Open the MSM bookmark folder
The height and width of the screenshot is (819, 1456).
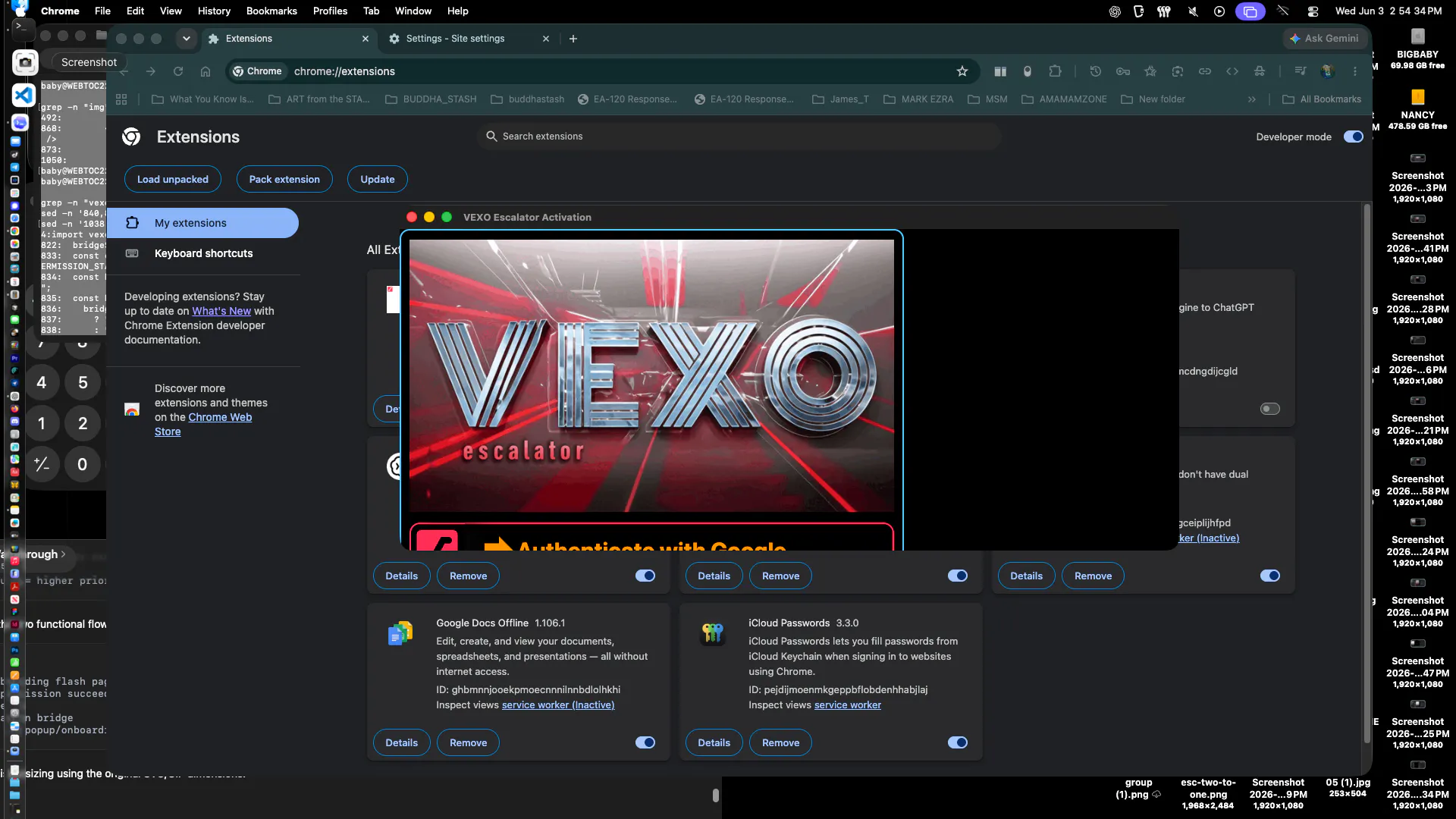click(x=987, y=99)
